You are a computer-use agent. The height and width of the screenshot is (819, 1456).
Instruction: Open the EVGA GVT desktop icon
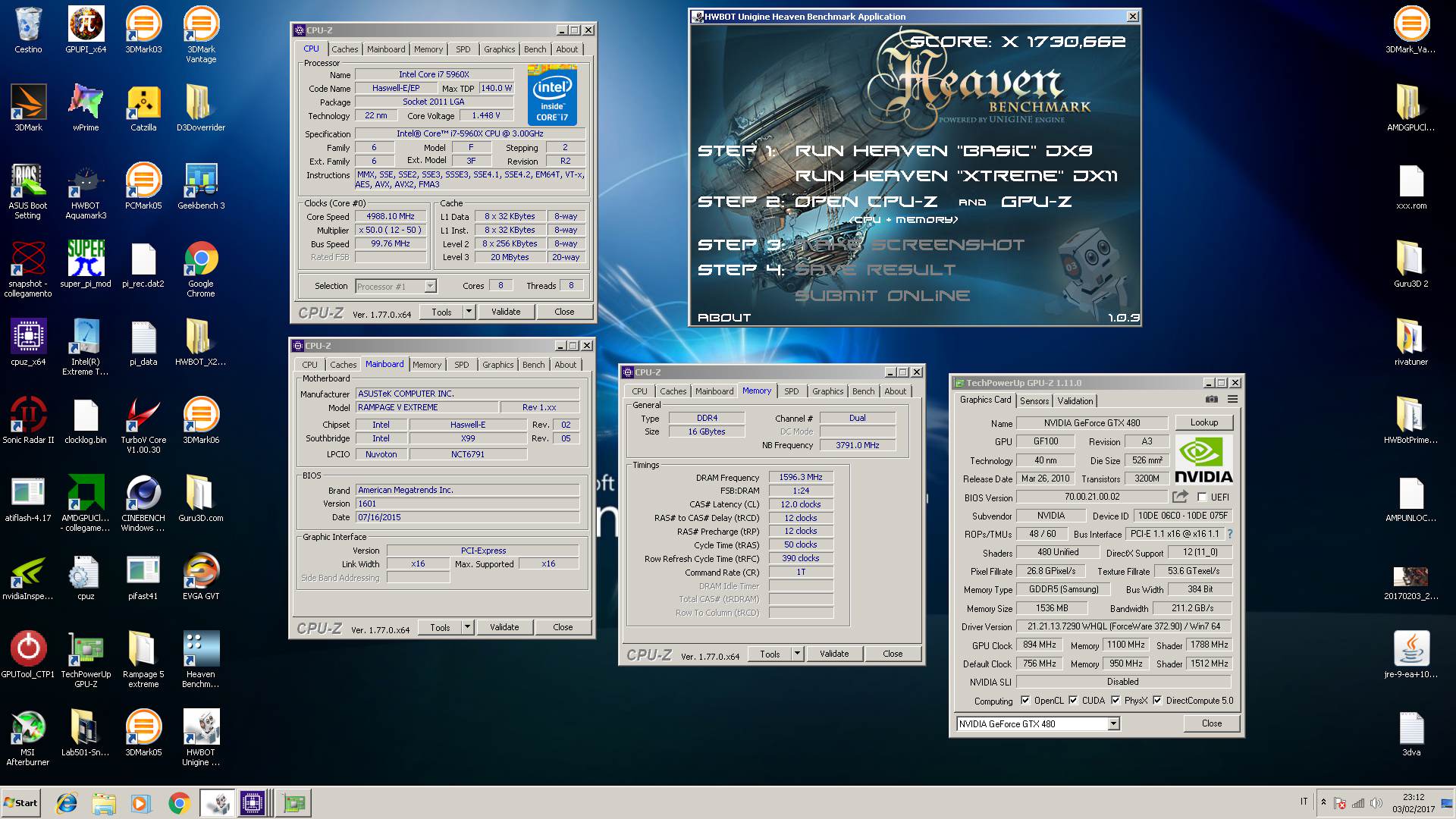coord(201,577)
